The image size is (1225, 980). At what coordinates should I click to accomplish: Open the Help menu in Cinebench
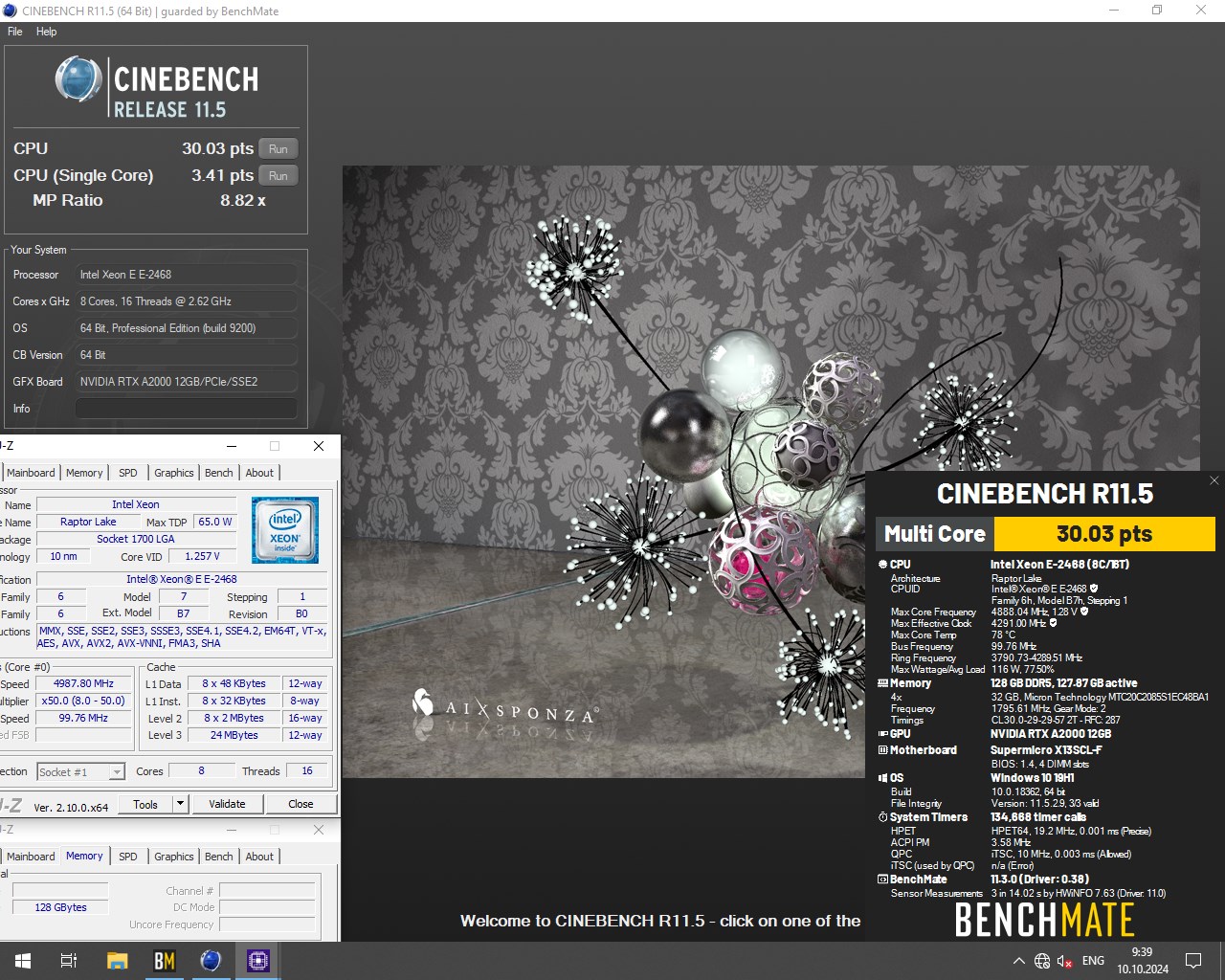tap(46, 32)
